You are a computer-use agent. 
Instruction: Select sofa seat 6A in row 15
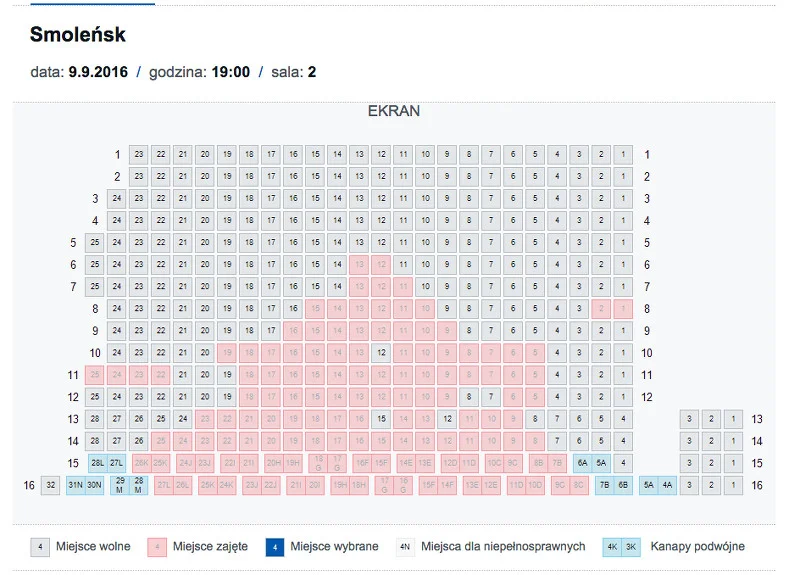(582, 463)
